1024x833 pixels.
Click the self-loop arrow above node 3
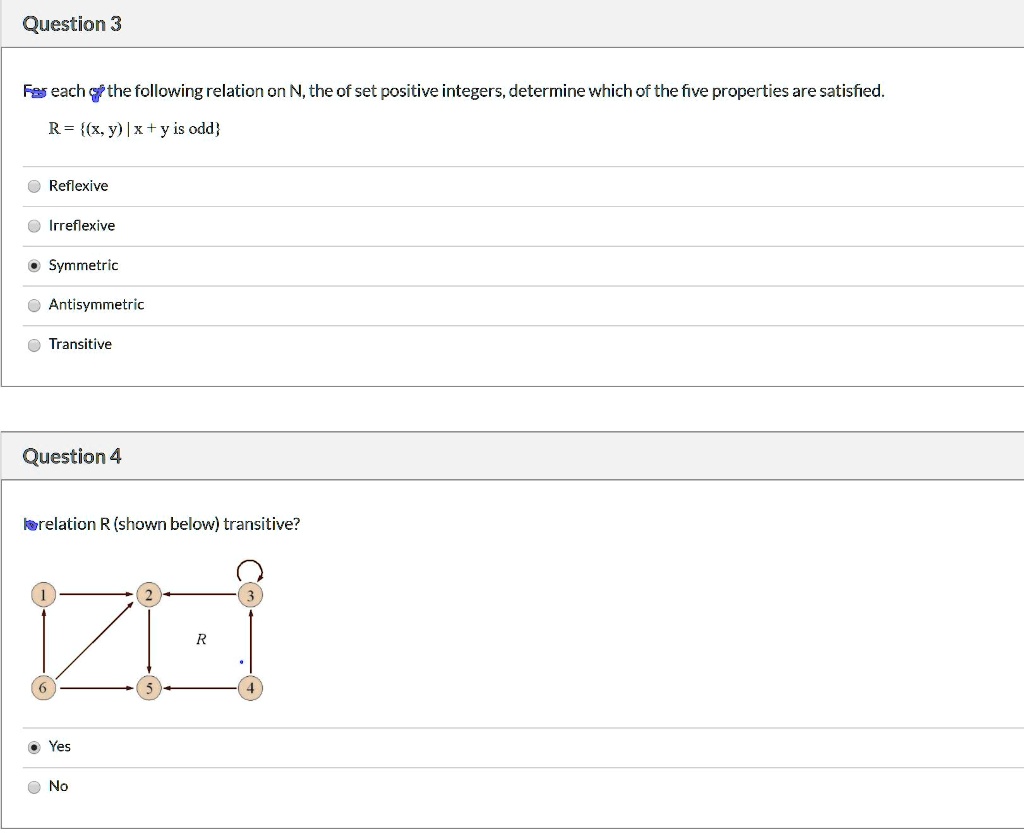click(250, 570)
